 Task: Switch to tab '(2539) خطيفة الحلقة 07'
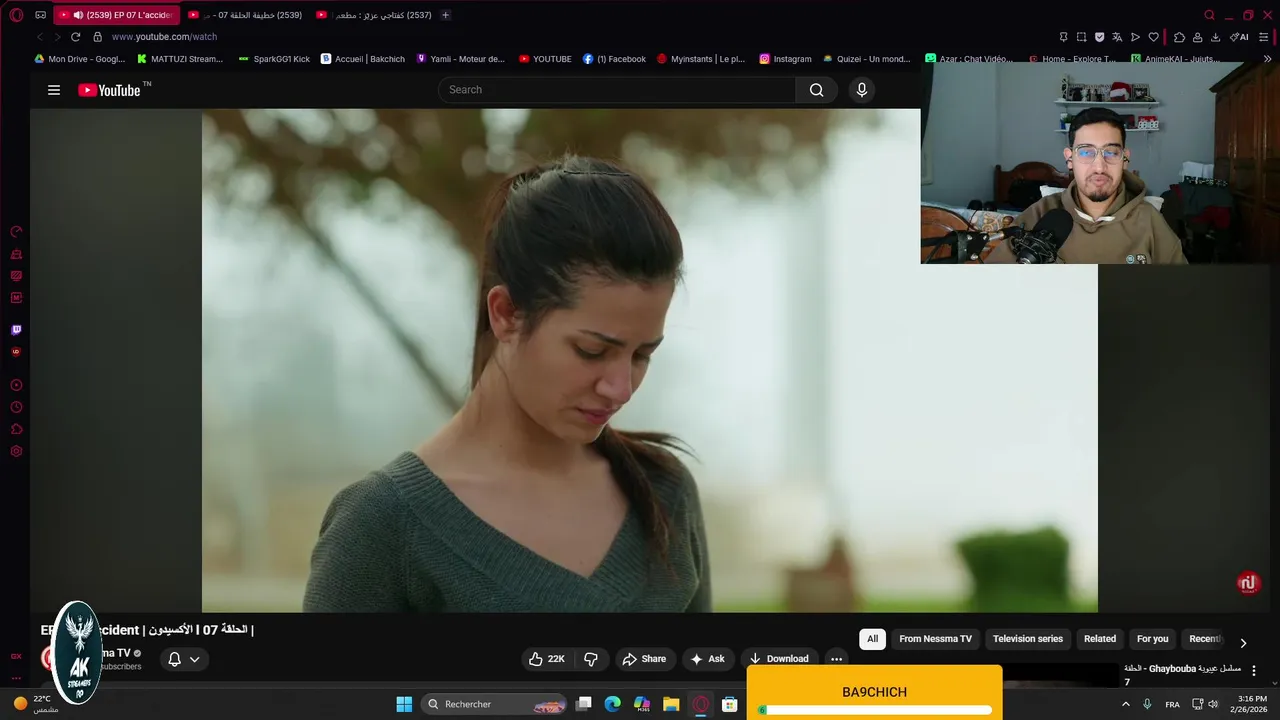[245, 15]
